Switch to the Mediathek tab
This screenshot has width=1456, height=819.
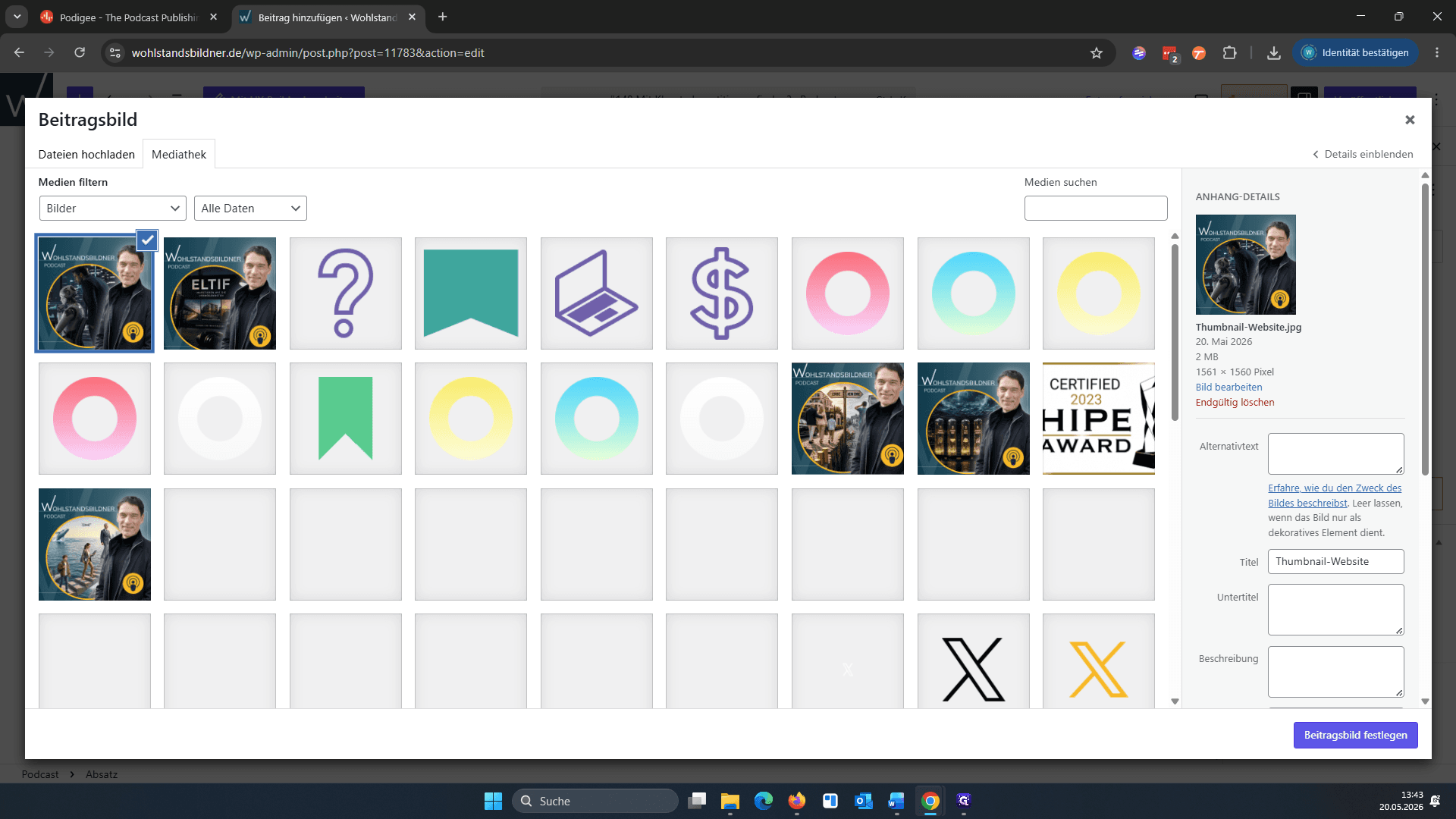[179, 154]
